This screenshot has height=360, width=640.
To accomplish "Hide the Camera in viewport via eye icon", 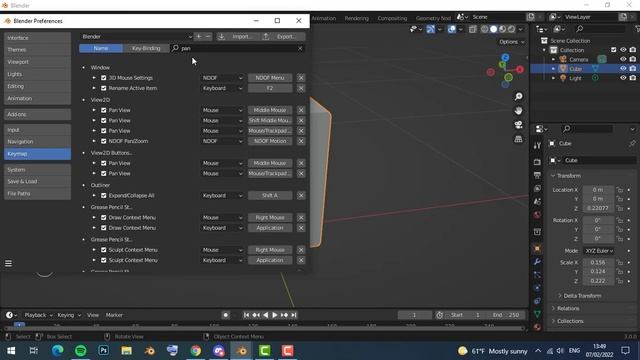I will pos(623,59).
